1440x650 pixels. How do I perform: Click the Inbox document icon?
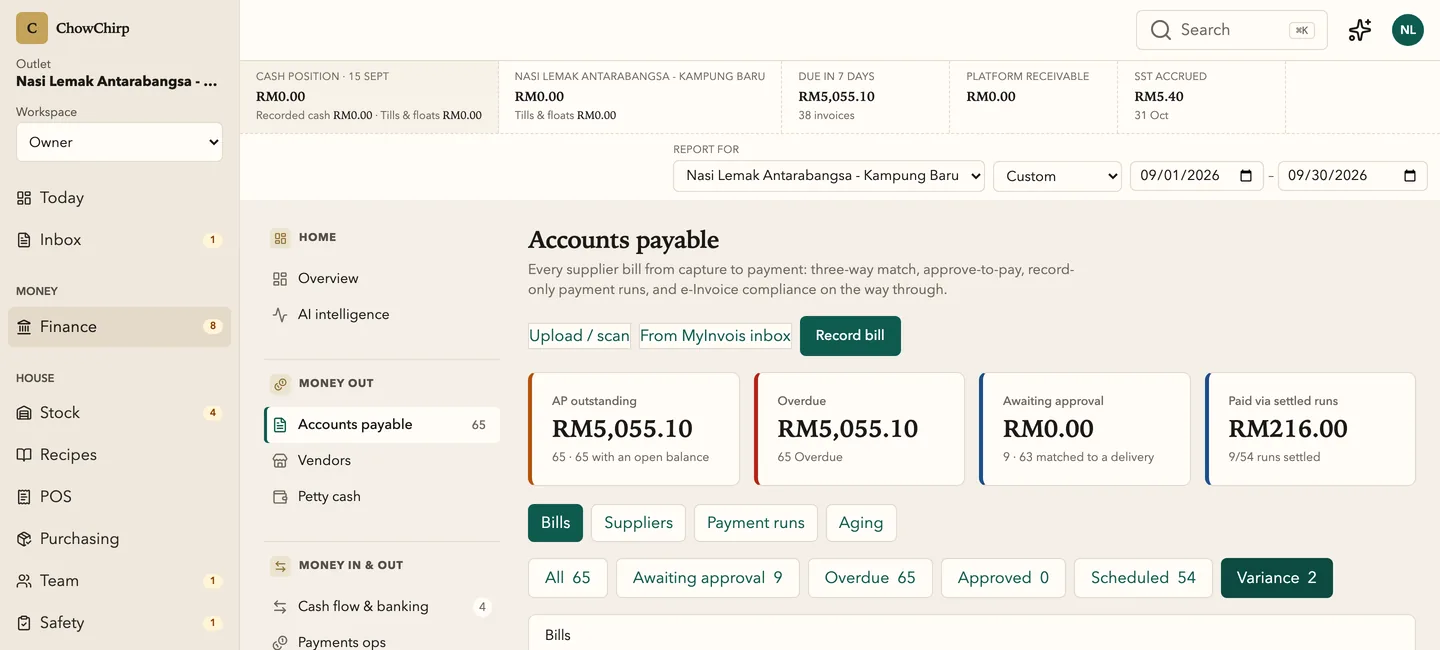[x=24, y=240]
